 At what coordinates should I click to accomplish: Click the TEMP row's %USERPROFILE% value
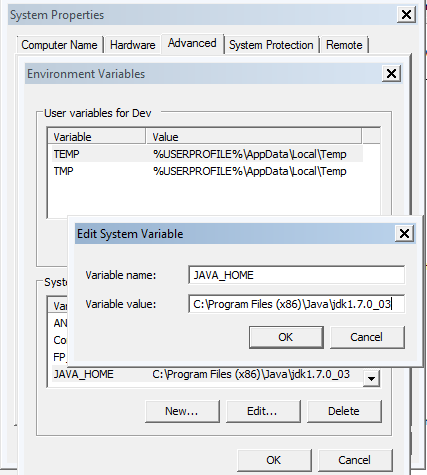click(250, 154)
